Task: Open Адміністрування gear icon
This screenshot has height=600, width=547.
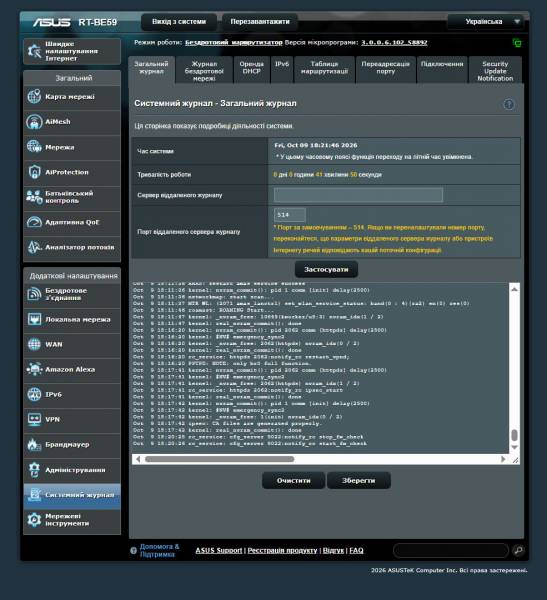Action: (34, 470)
